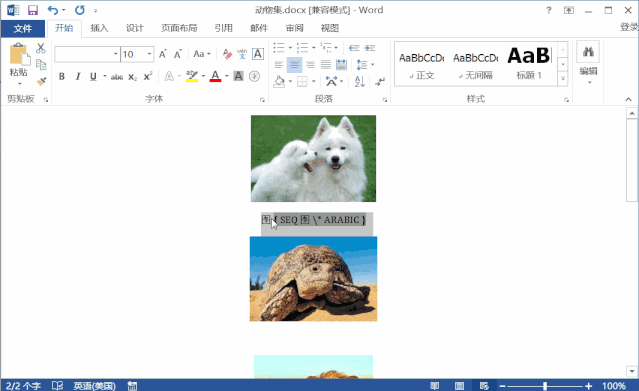This screenshot has height=391, width=639.
Task: Toggle superscript formatting
Action: tap(148, 76)
